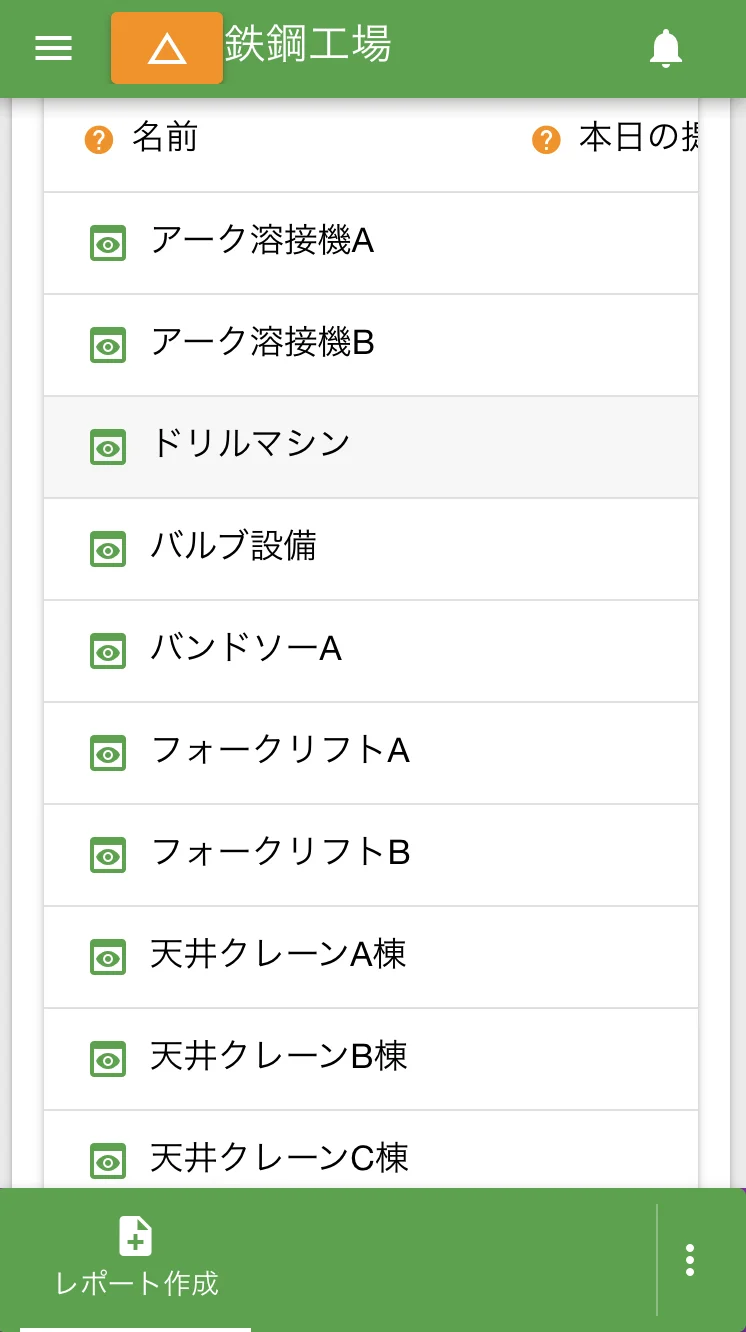
Task: Open the hamburger navigation menu
Action: 53,48
